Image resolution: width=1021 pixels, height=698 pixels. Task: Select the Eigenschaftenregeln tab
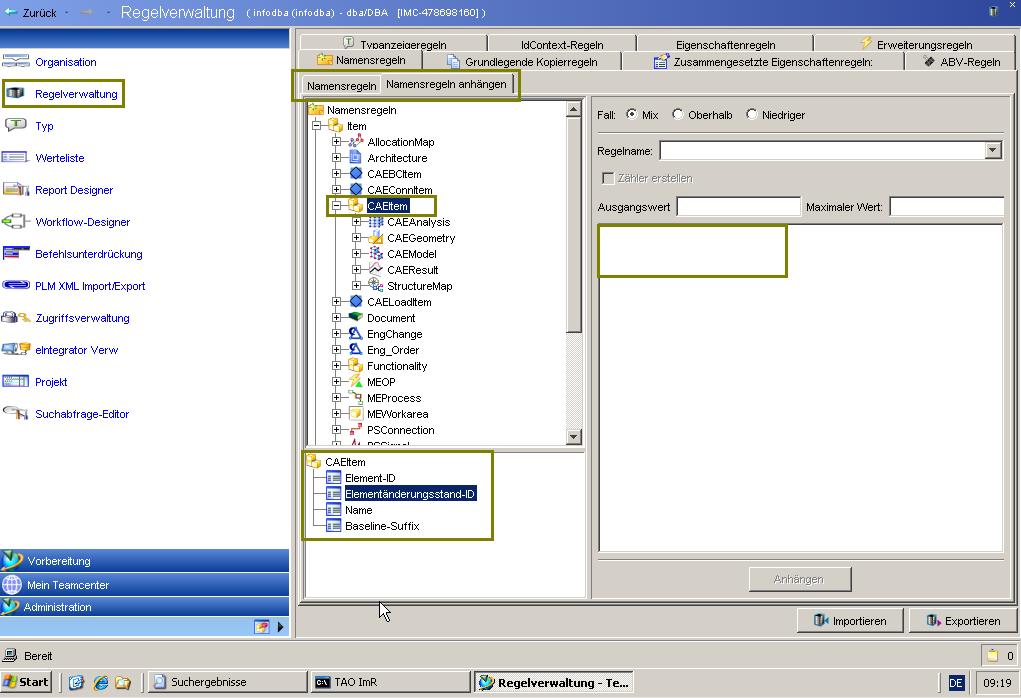click(x=725, y=44)
